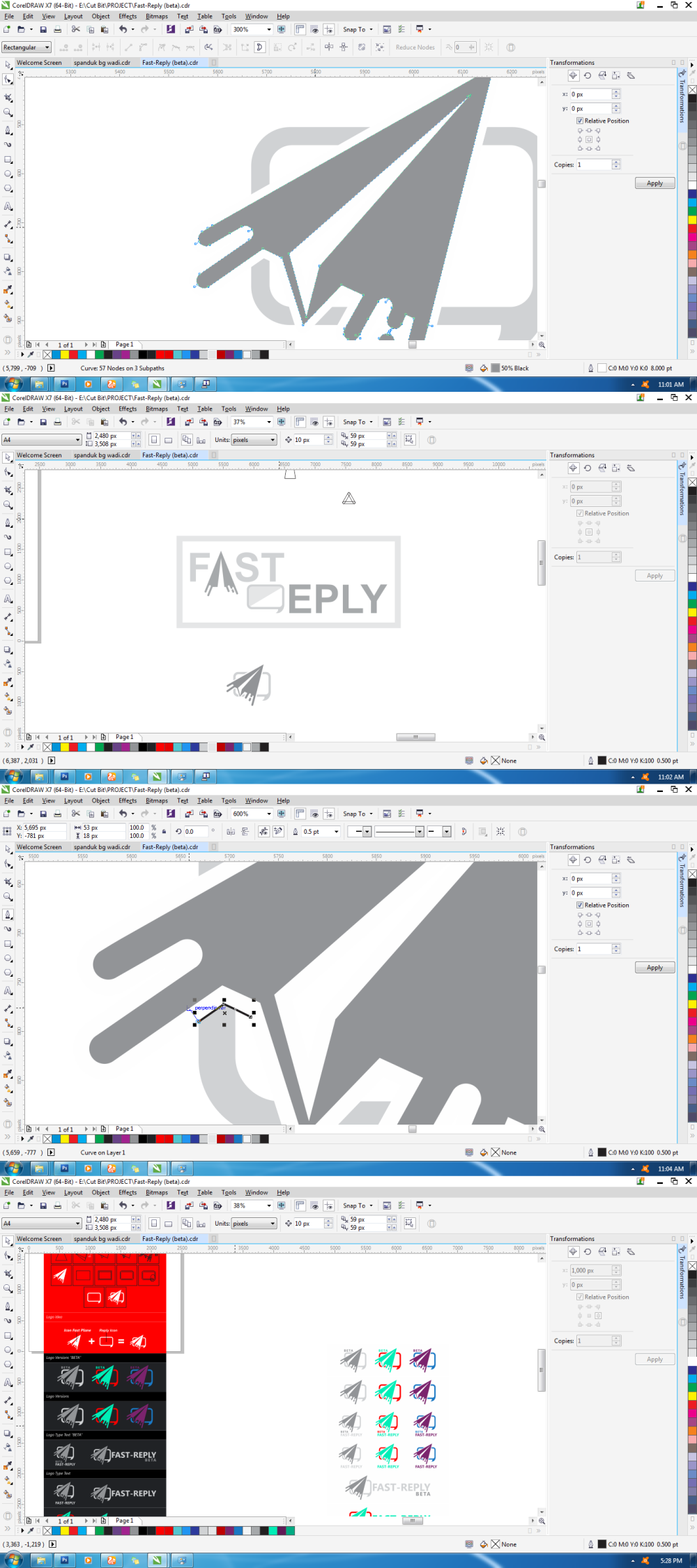The height and width of the screenshot is (1568, 697).
Task: Open Window menu in 38% zoom window
Action: click(256, 1193)
